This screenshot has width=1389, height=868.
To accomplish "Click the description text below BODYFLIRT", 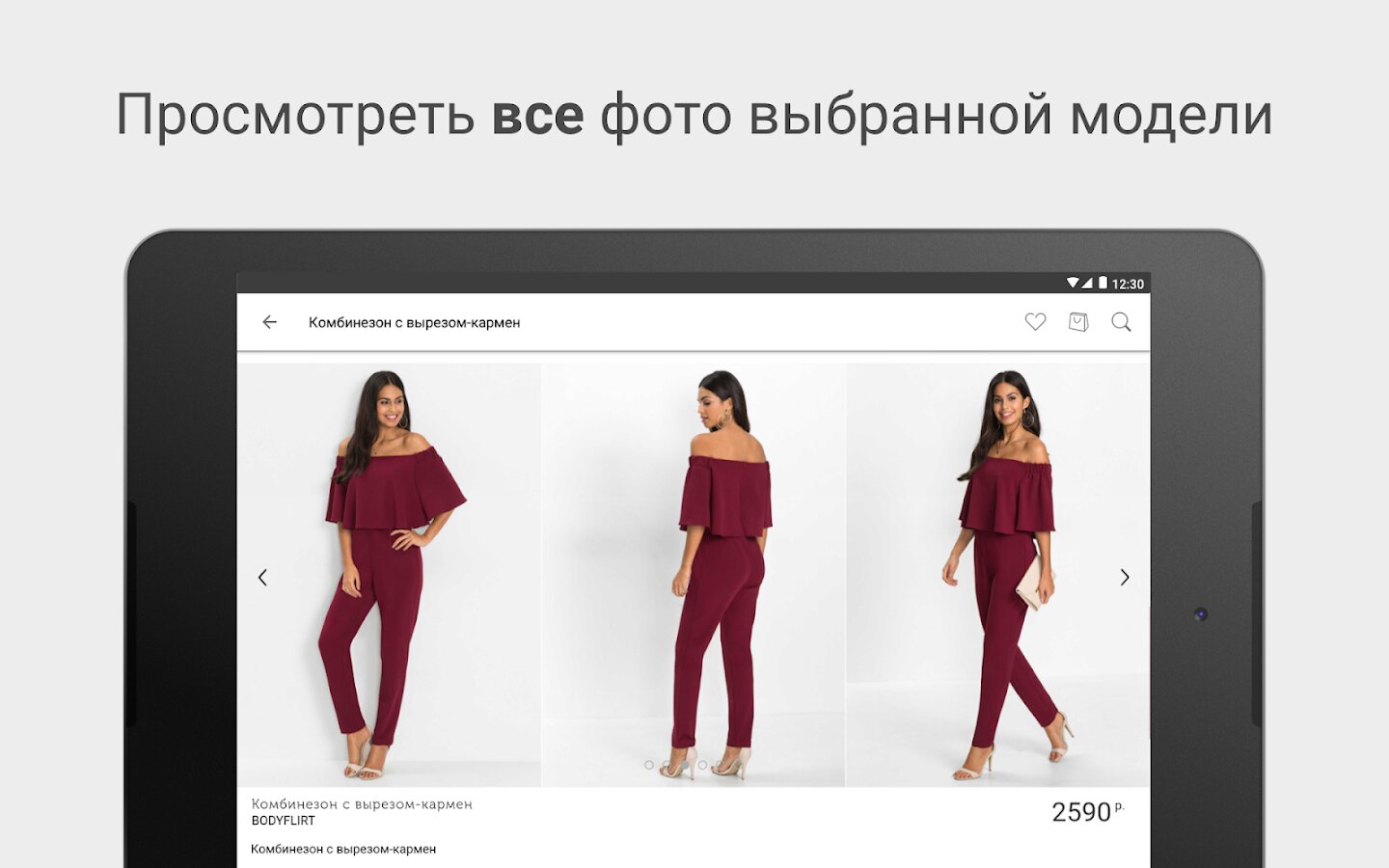I will 343,850.
